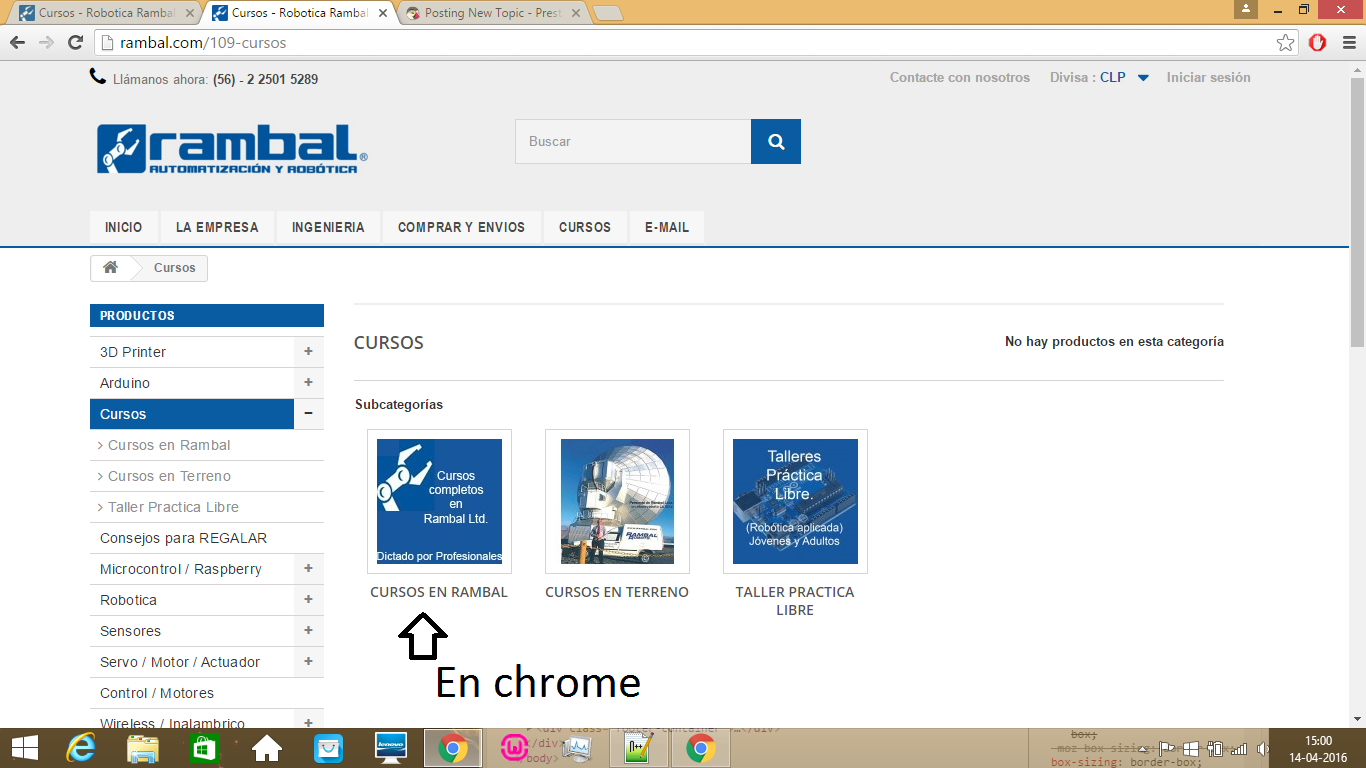Expand the 3D Printer category
Viewport: 1366px width, 768px height.
(x=308, y=352)
